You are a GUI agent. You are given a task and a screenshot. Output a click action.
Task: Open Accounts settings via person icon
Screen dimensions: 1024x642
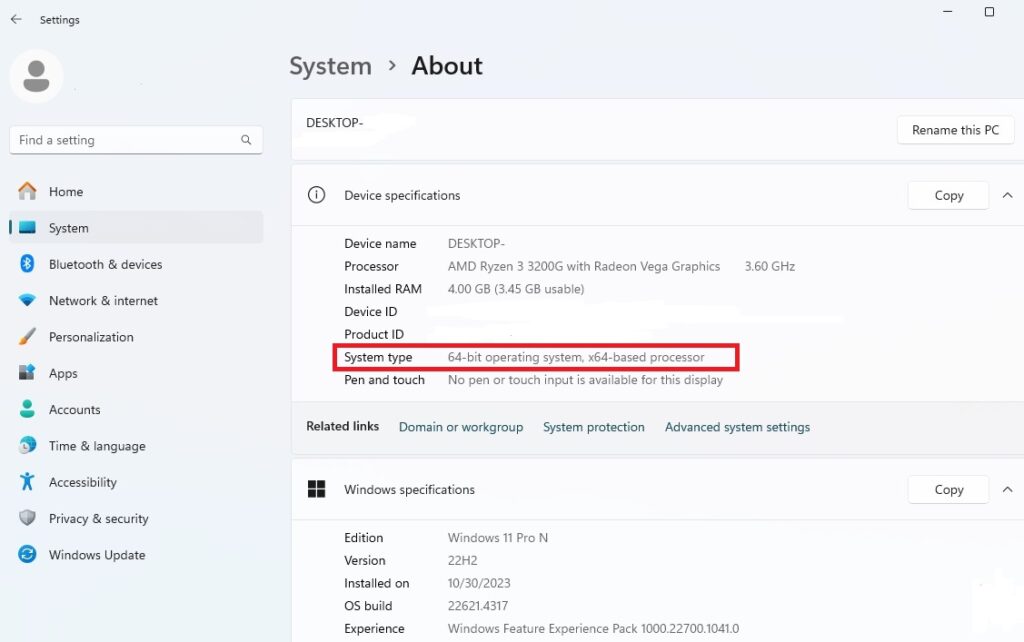click(x=27, y=409)
